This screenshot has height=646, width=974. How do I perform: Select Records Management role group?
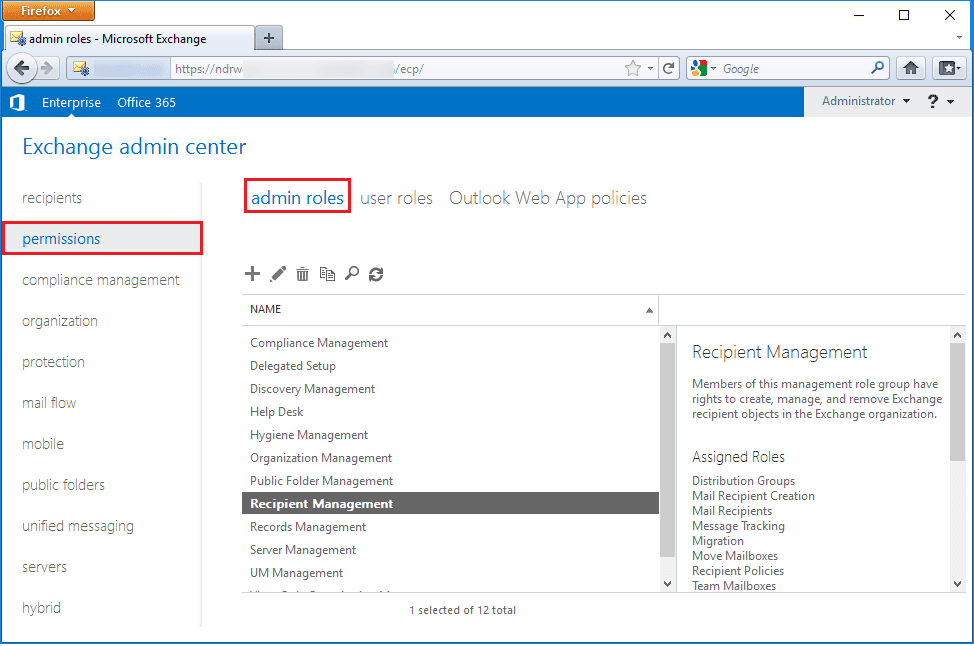pos(450,527)
